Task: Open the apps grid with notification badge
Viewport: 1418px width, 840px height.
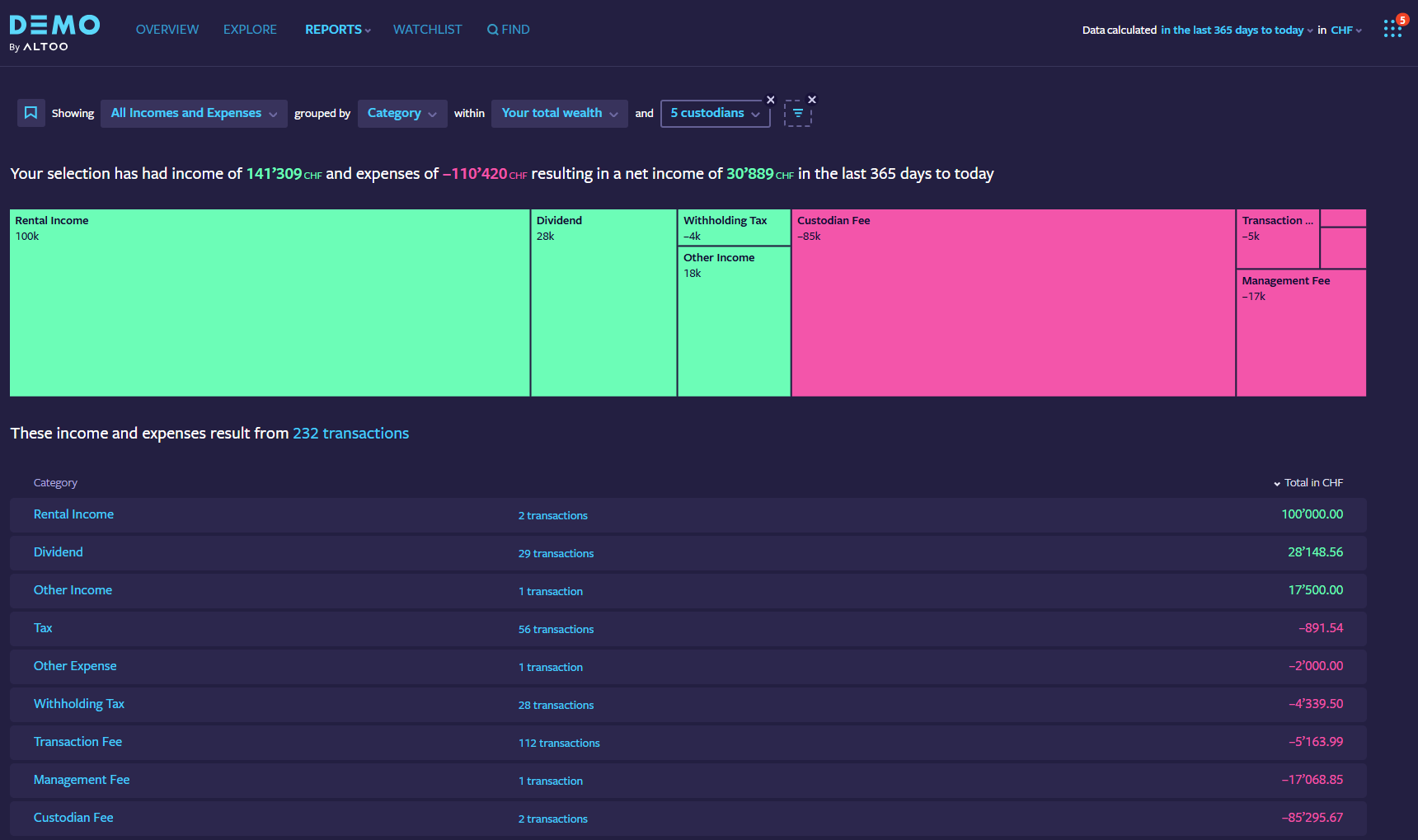Action: 1392,29
